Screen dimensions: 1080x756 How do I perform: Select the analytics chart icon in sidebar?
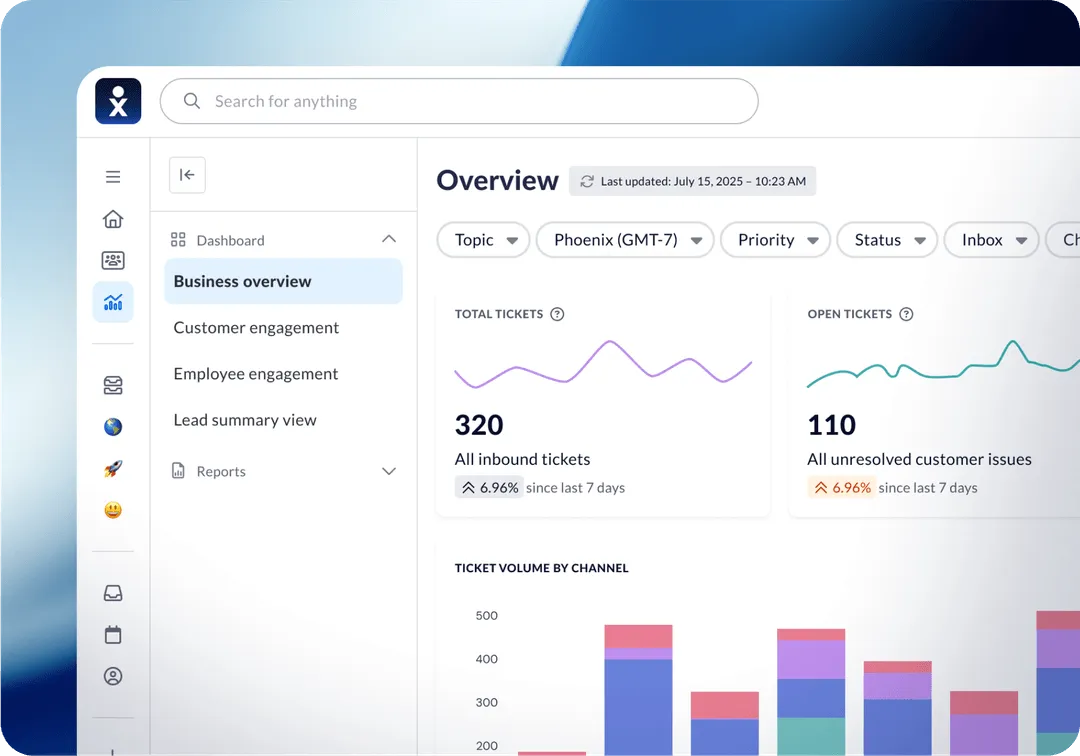[x=113, y=302]
